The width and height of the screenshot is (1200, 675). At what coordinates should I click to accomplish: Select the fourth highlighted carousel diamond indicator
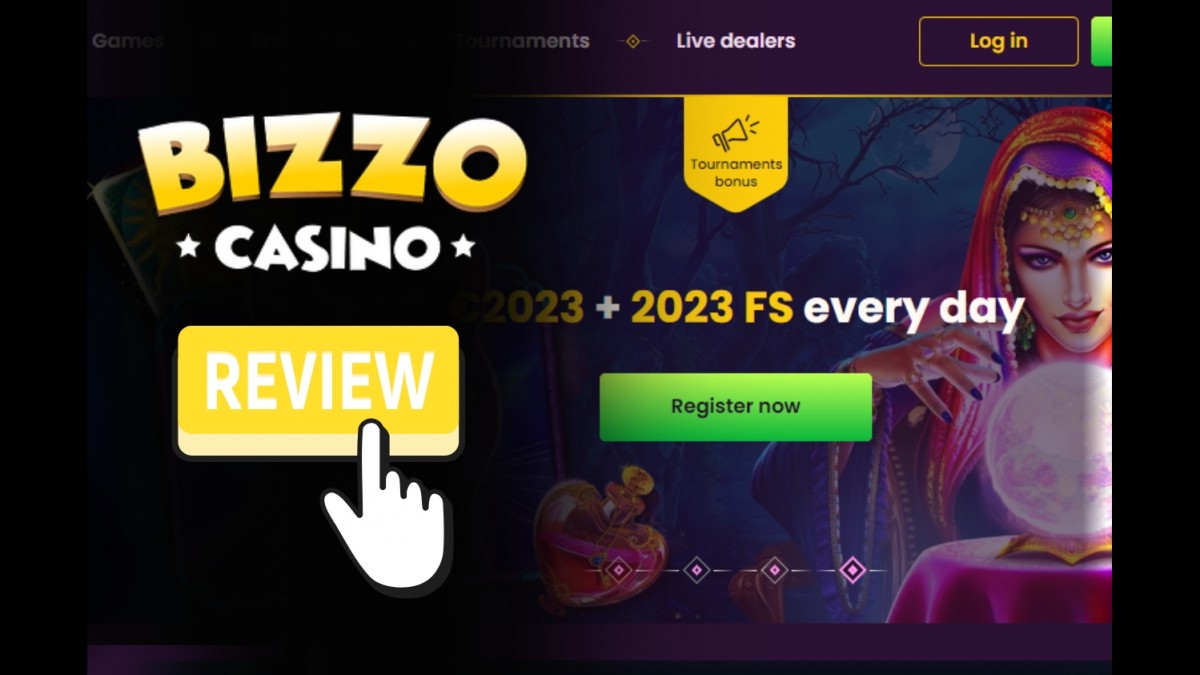853,570
